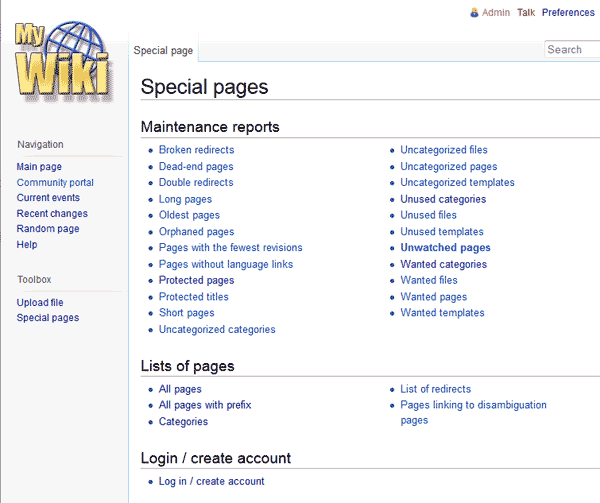View Pages with the fewest revisions

[x=230, y=248]
